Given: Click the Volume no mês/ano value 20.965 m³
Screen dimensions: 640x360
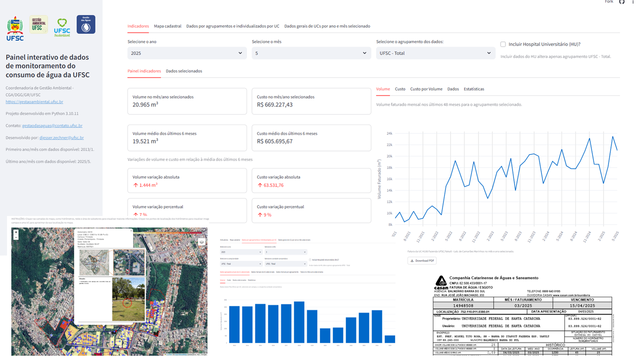Looking at the screenshot, I should tap(145, 105).
